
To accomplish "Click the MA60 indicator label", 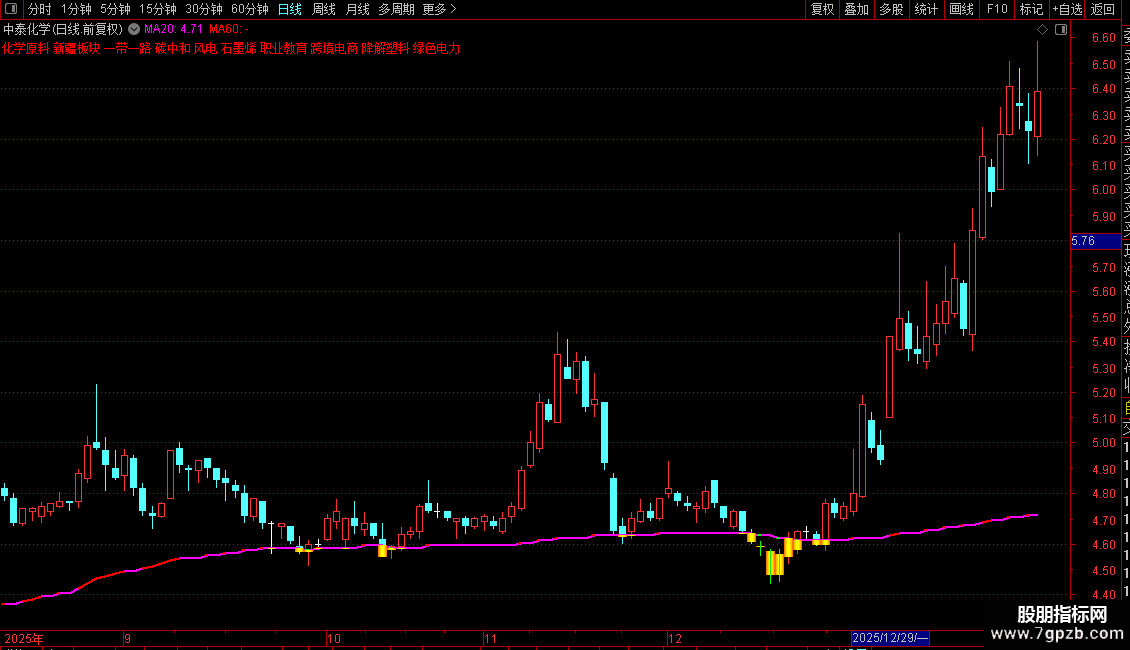I will pos(229,30).
